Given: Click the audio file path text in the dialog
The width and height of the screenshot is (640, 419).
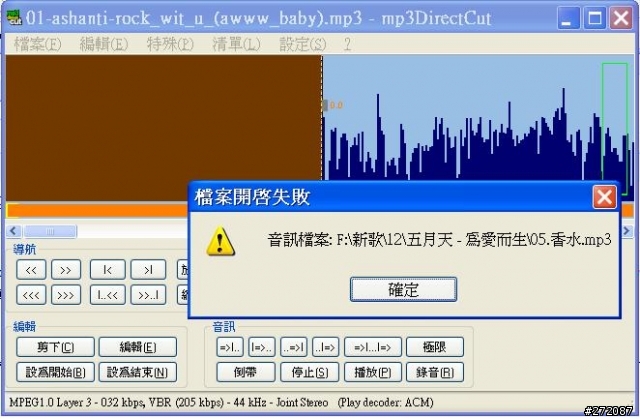Looking at the screenshot, I should 439,240.
